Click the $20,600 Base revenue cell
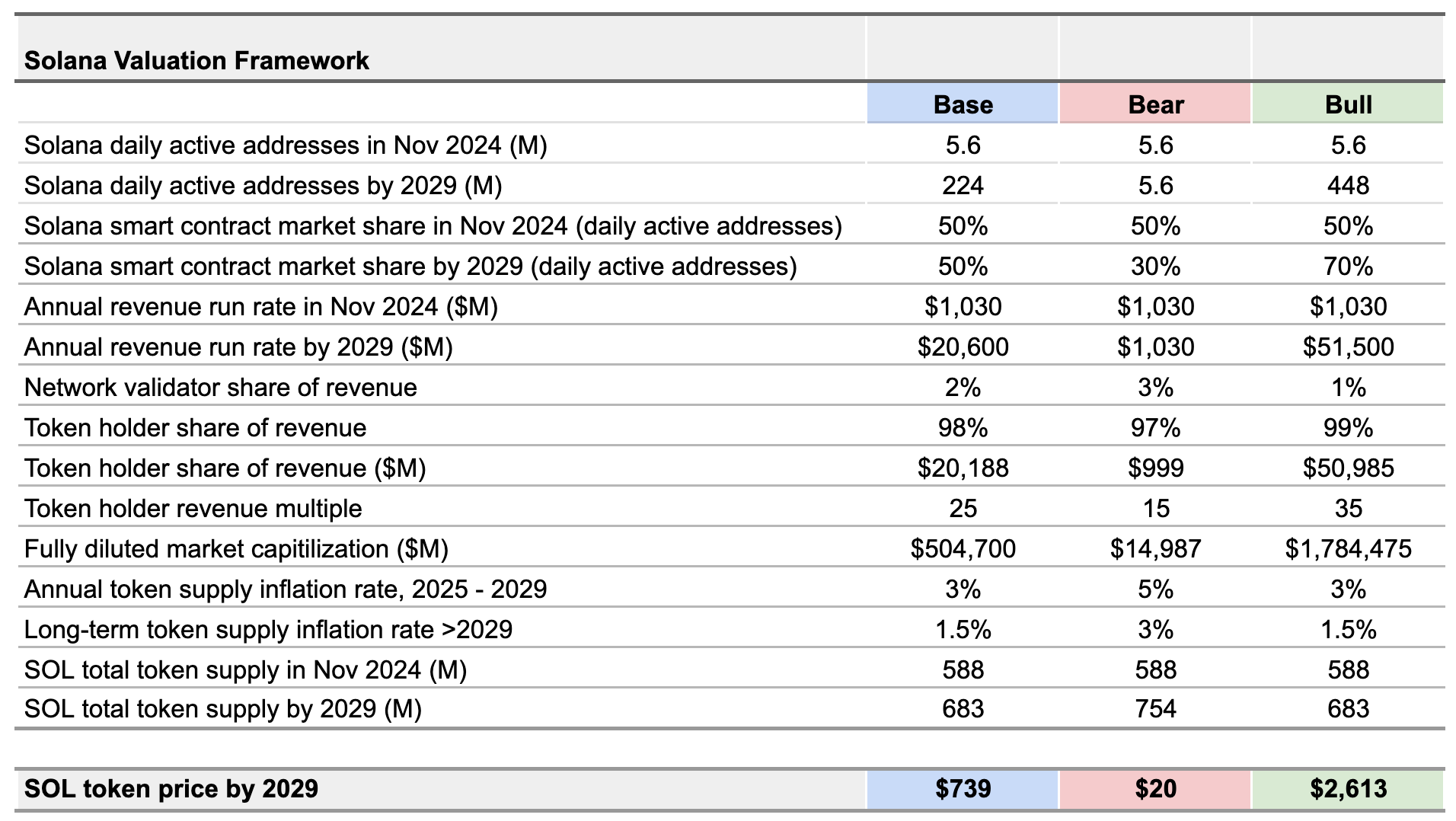The height and width of the screenshot is (821, 1456). tap(963, 347)
